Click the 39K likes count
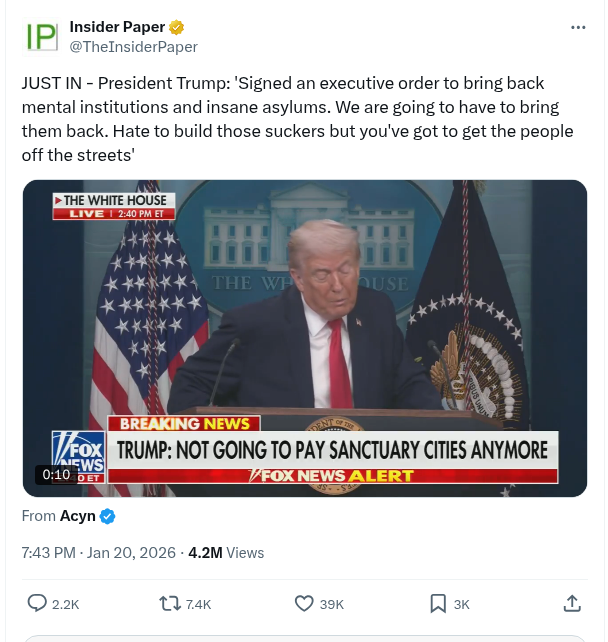This screenshot has width=608, height=642. [332, 604]
